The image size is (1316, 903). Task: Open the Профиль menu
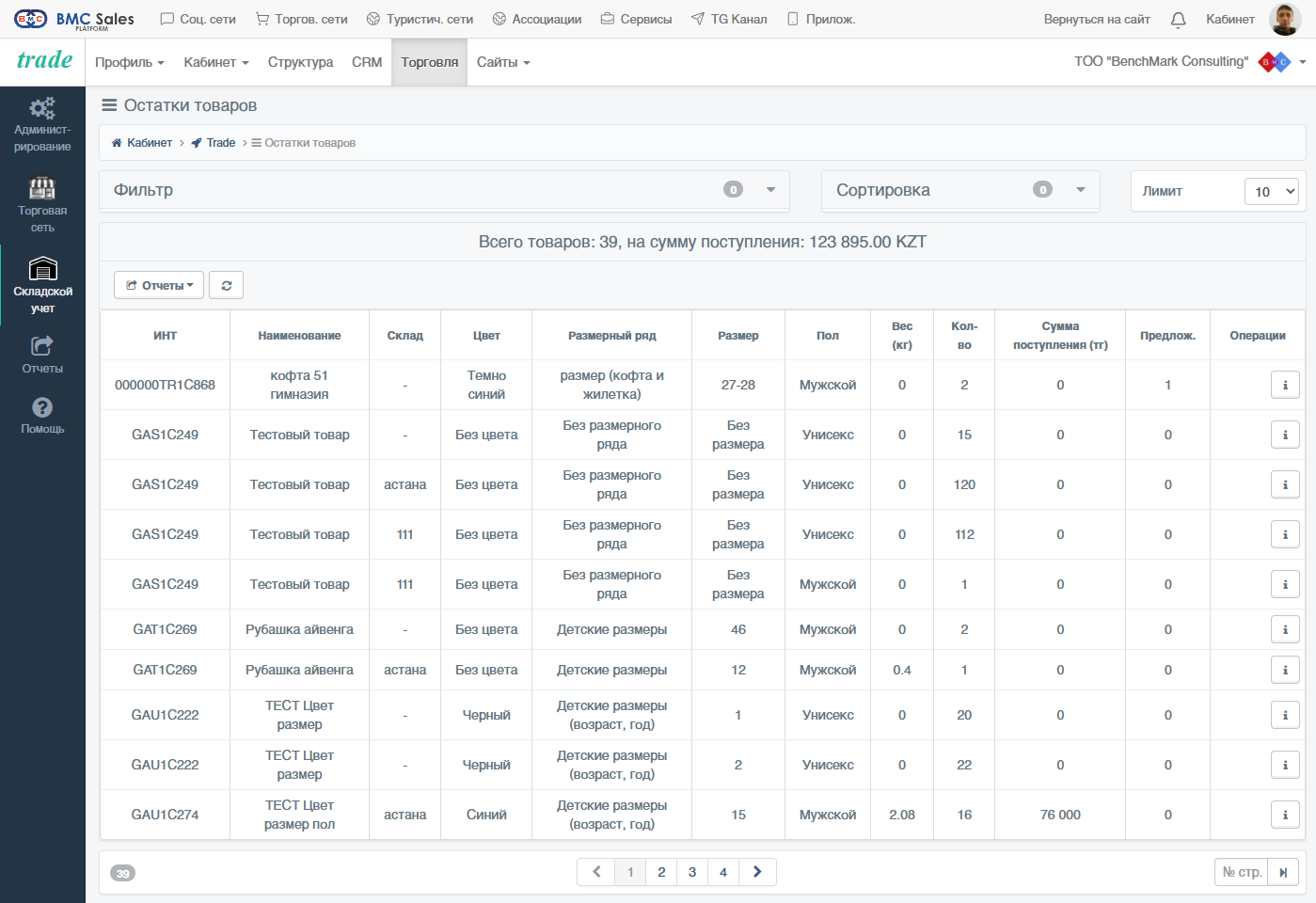coord(130,62)
